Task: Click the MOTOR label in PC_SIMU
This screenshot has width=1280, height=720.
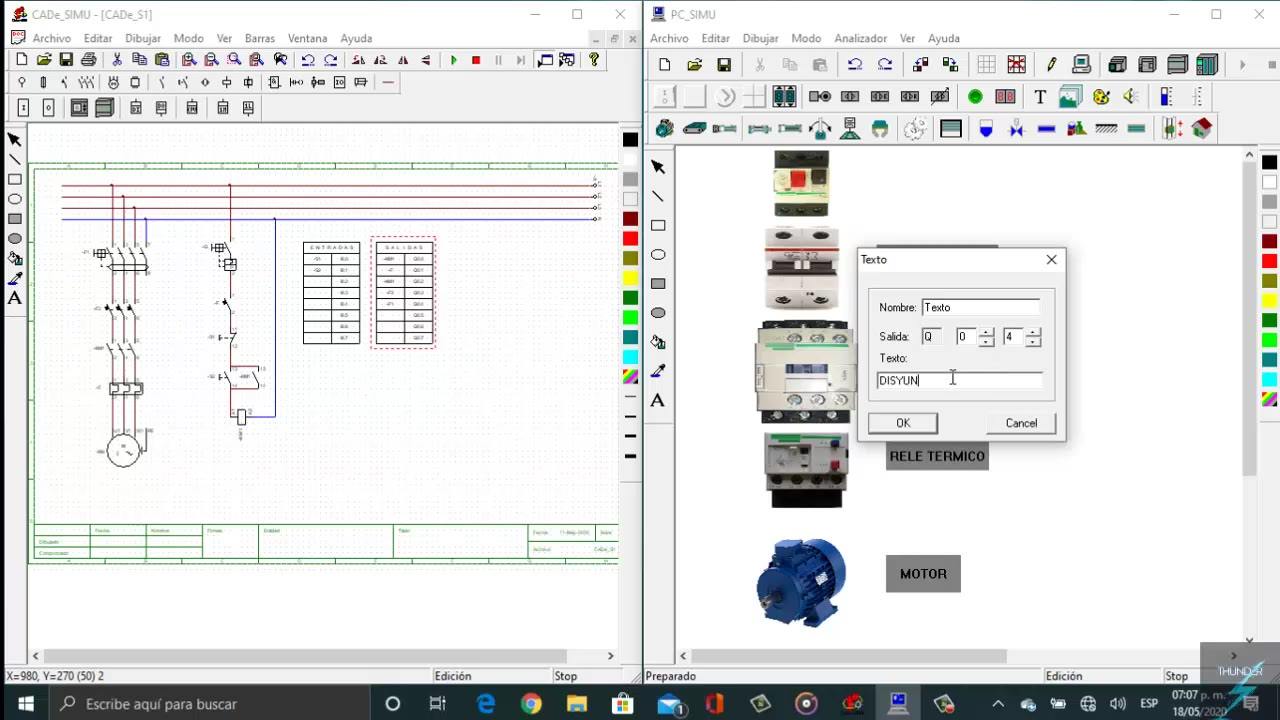Action: tap(923, 574)
